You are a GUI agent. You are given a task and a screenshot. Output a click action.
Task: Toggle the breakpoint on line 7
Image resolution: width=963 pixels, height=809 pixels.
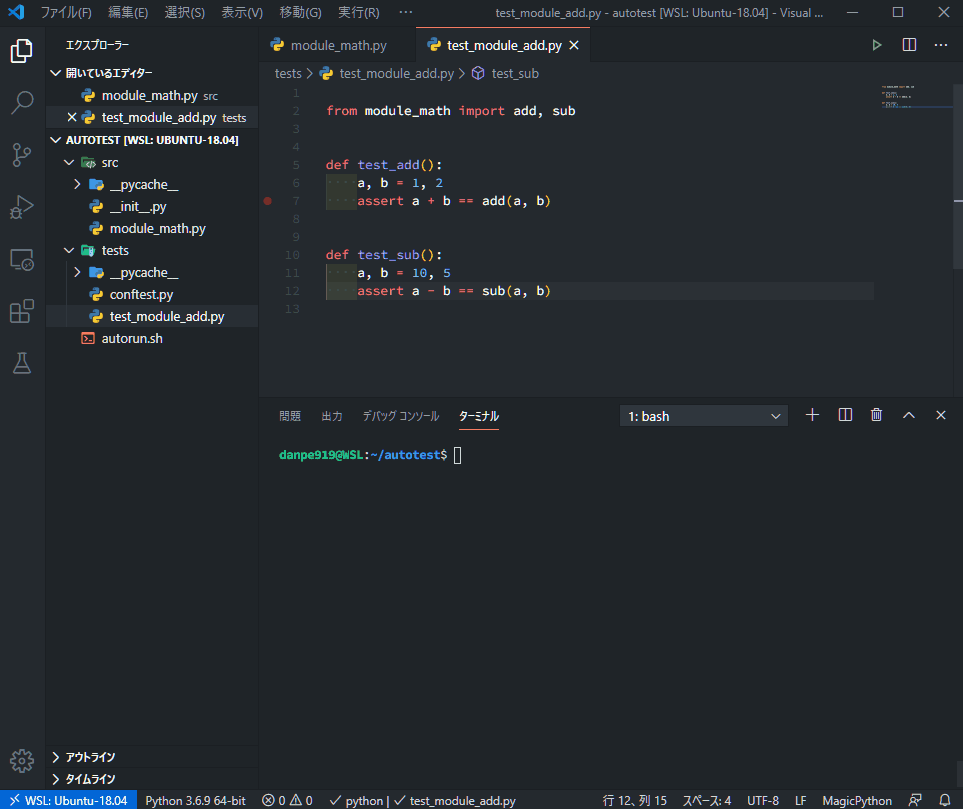268,201
